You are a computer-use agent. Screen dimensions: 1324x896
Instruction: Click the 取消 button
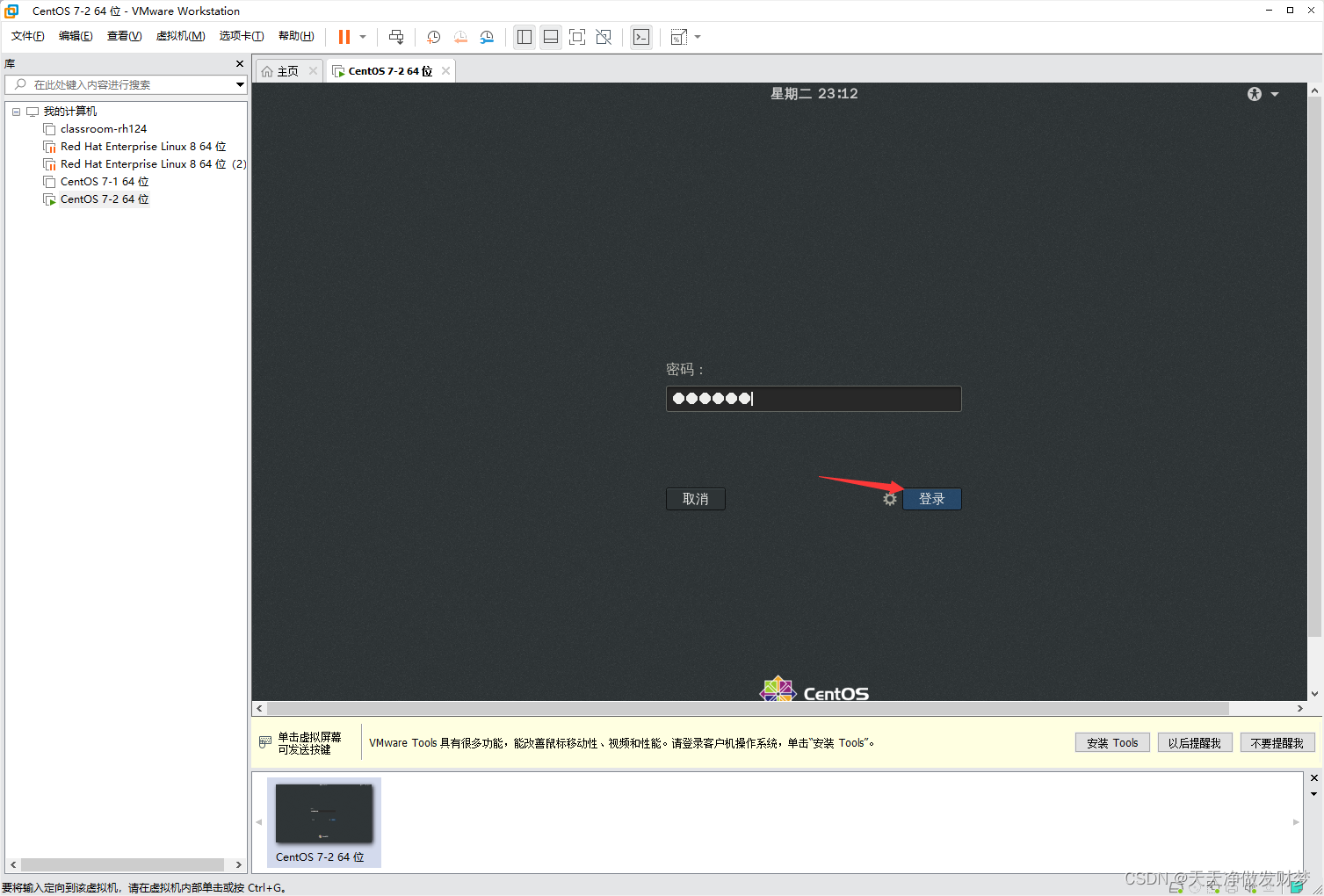pyautogui.click(x=696, y=499)
